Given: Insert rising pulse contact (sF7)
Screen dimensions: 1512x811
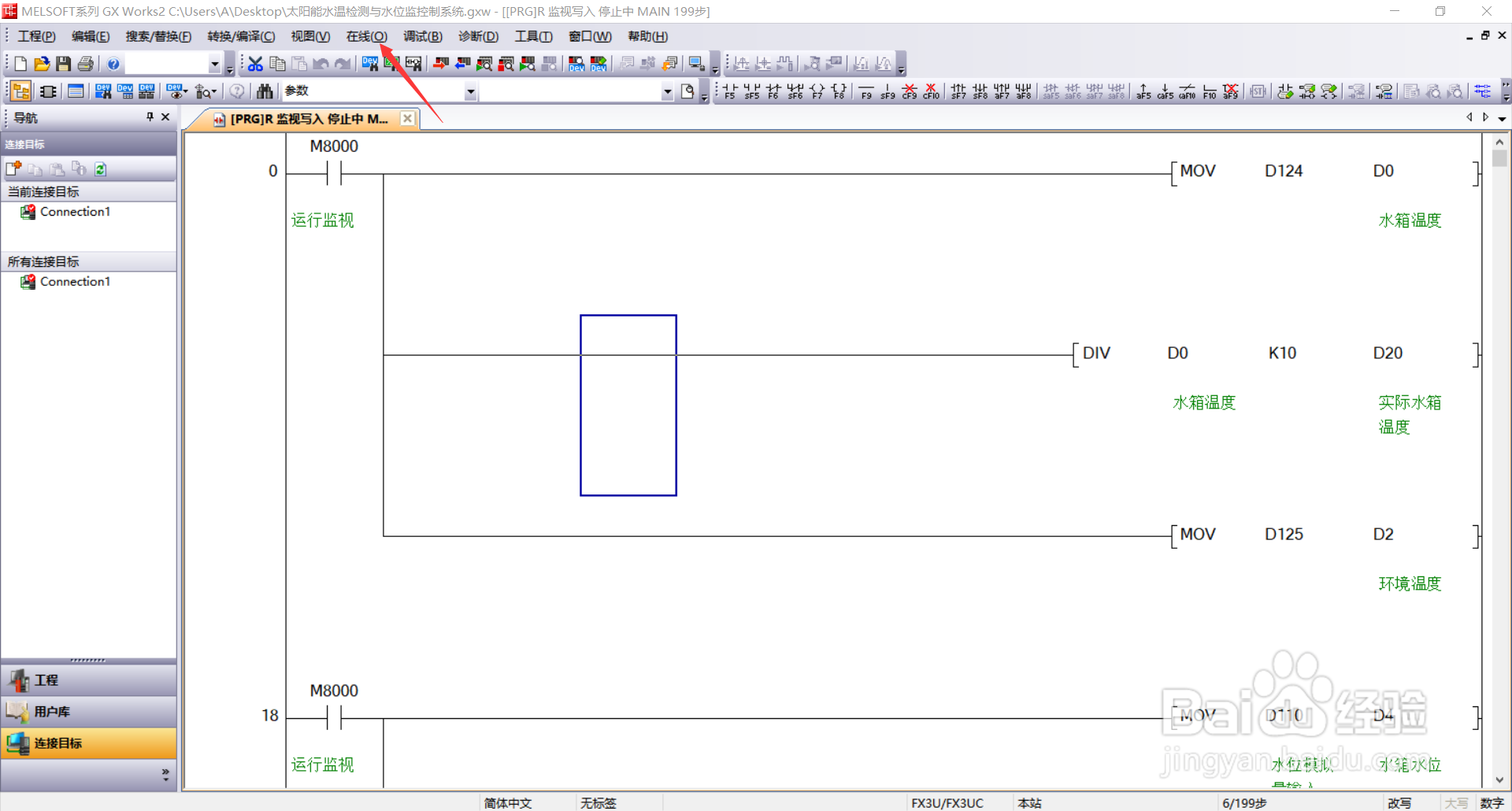Looking at the screenshot, I should [x=958, y=91].
